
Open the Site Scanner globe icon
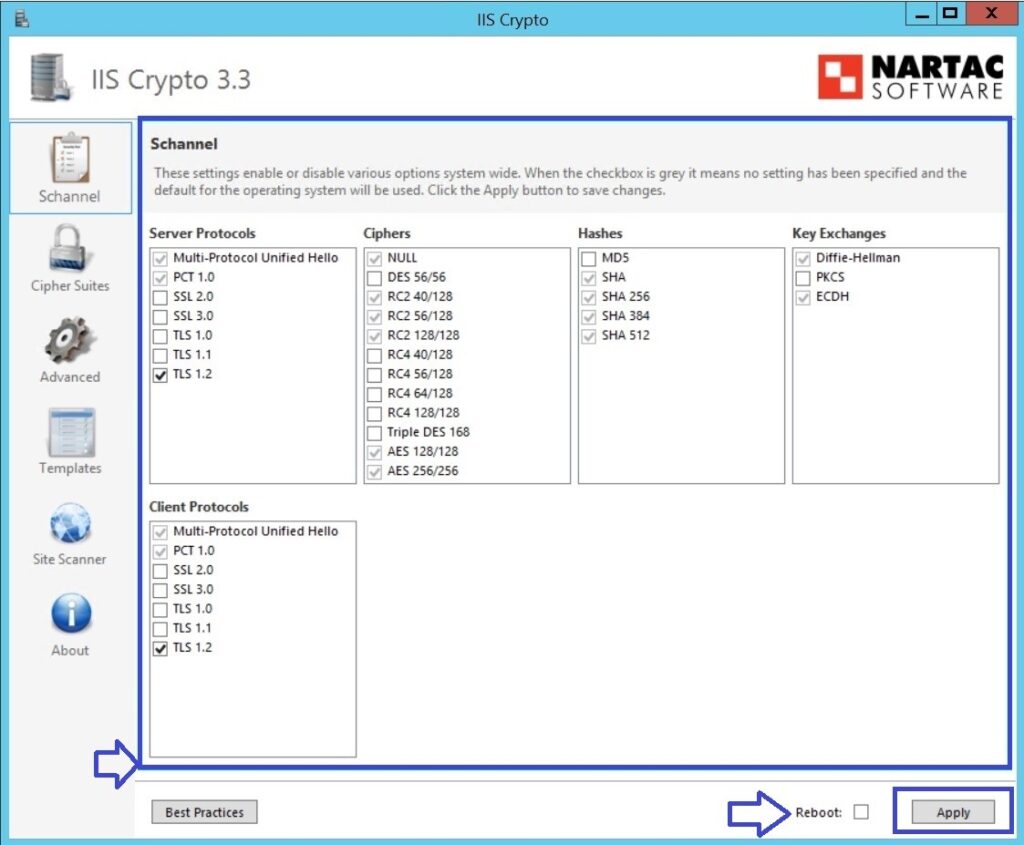[x=71, y=523]
